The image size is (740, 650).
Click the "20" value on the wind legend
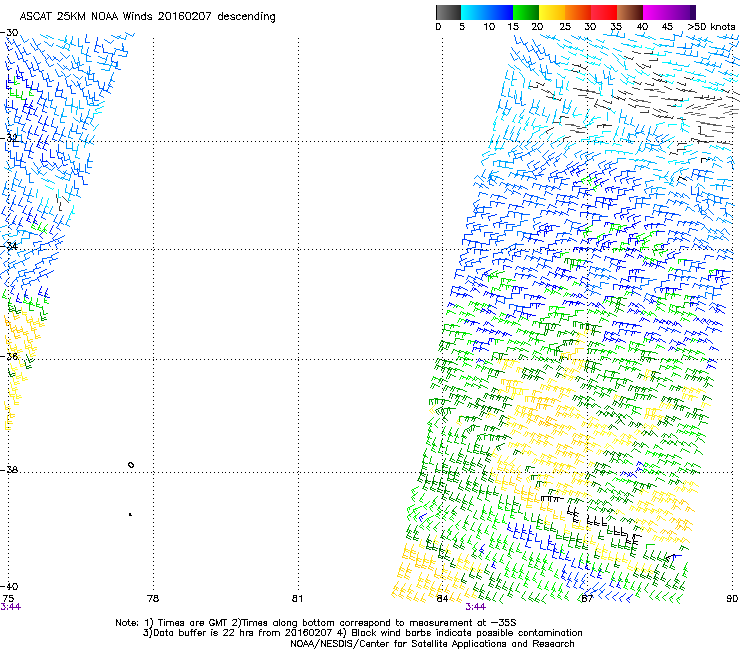[537, 27]
